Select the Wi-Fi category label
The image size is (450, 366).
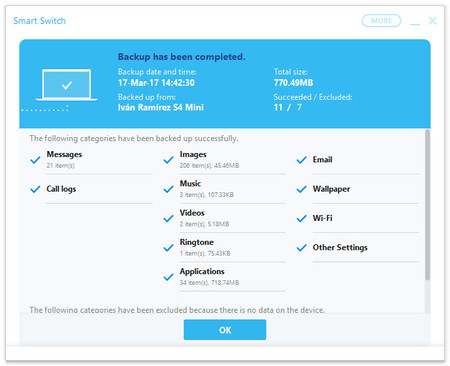coord(322,218)
